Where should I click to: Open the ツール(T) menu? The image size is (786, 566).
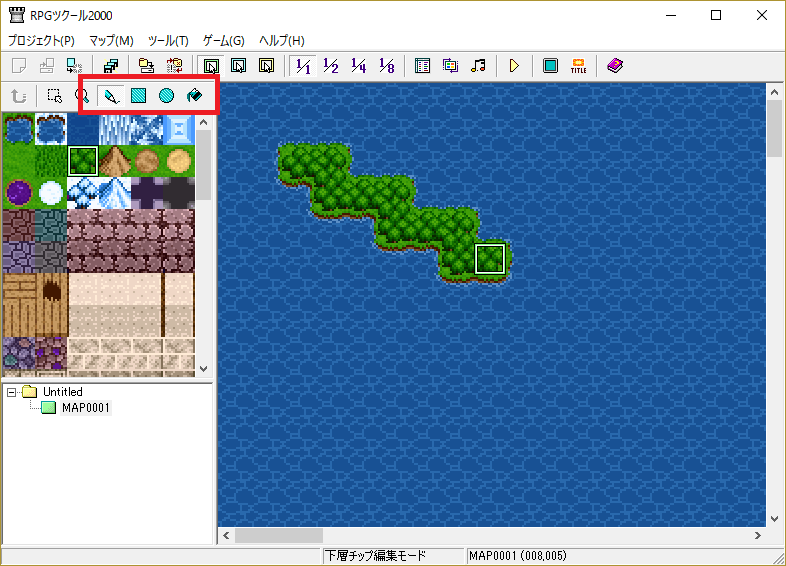168,41
